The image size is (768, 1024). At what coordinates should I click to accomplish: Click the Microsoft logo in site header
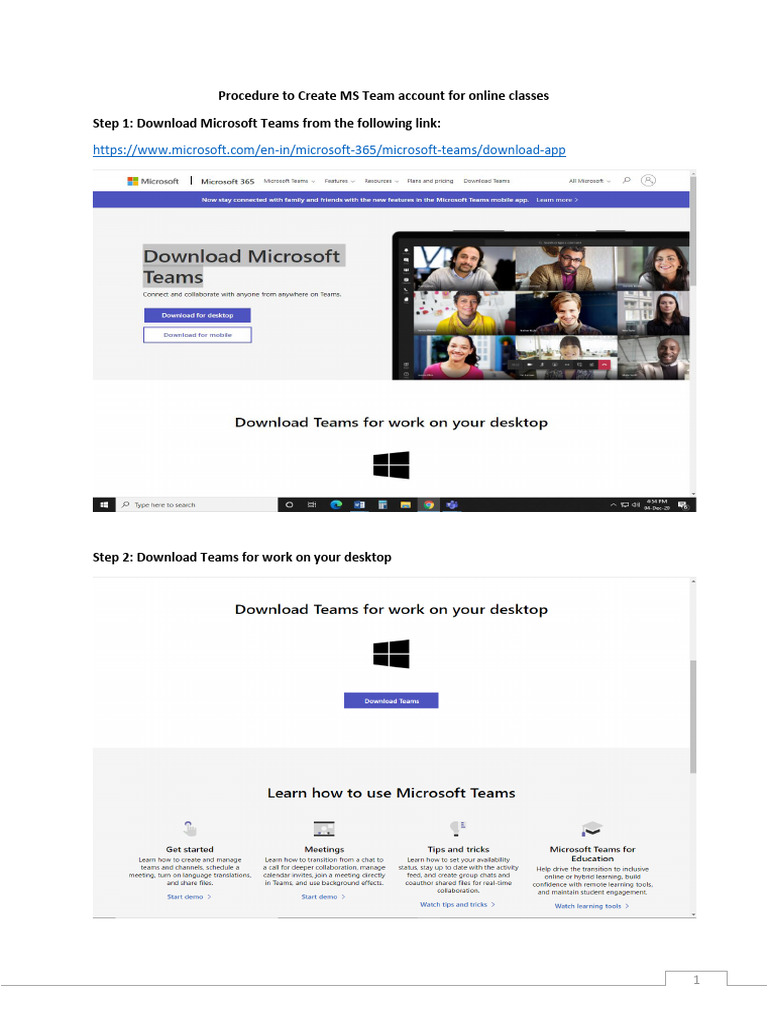point(153,181)
